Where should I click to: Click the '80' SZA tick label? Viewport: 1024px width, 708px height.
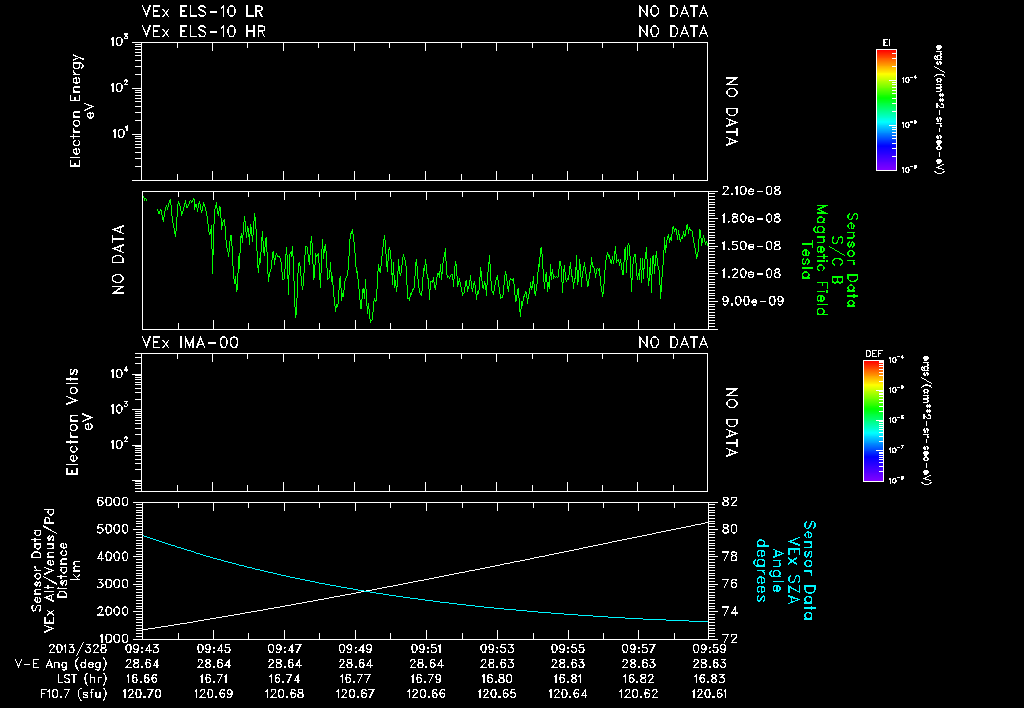click(x=729, y=529)
